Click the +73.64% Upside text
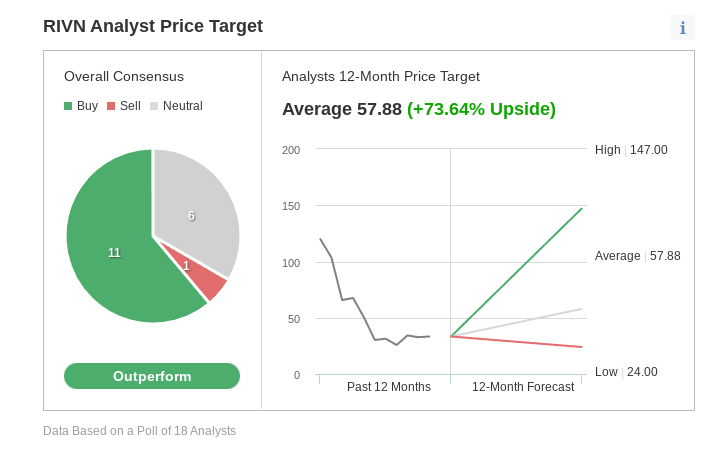 481,109
